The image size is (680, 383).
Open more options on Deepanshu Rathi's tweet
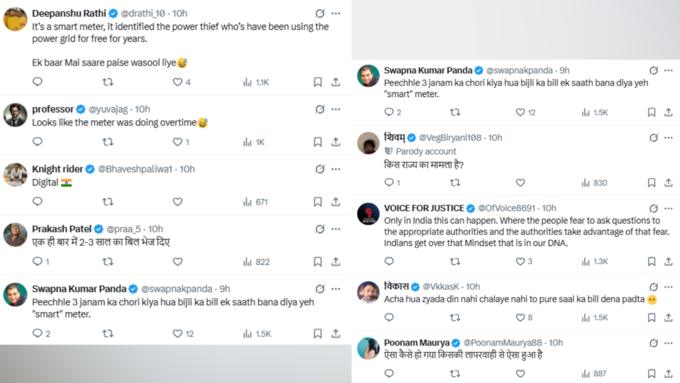[336, 13]
